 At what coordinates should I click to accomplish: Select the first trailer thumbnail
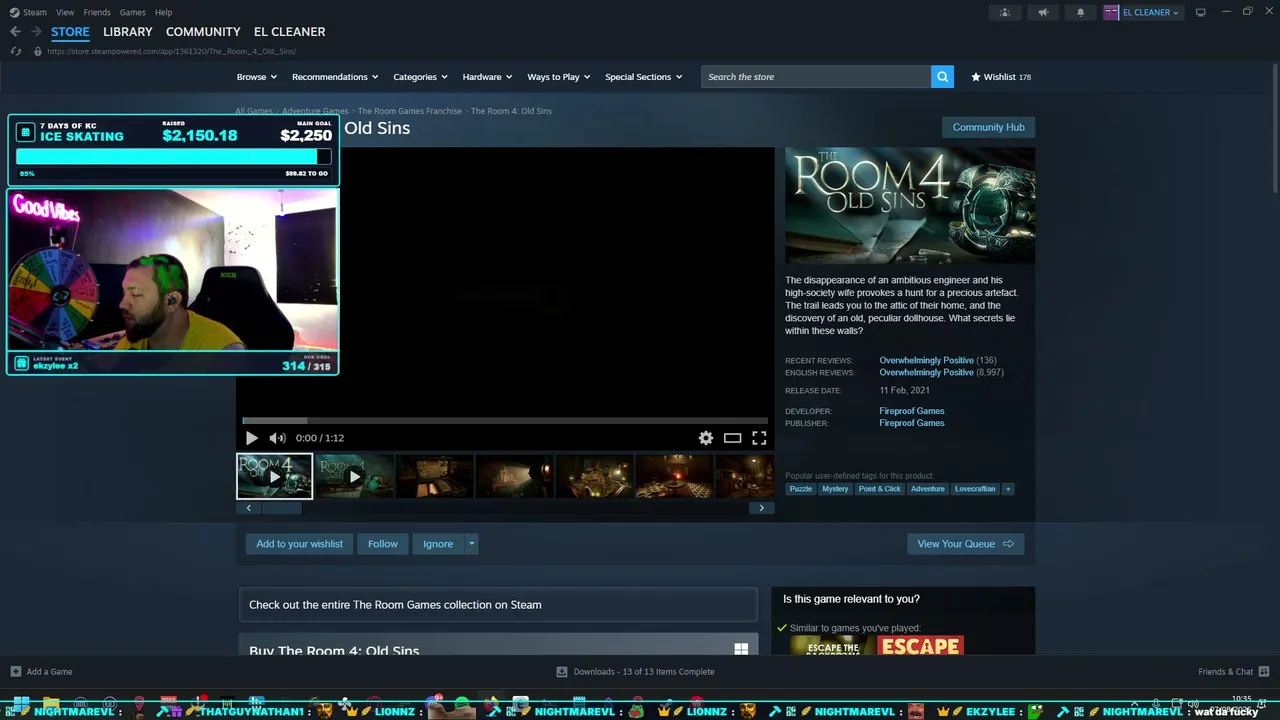click(x=274, y=476)
